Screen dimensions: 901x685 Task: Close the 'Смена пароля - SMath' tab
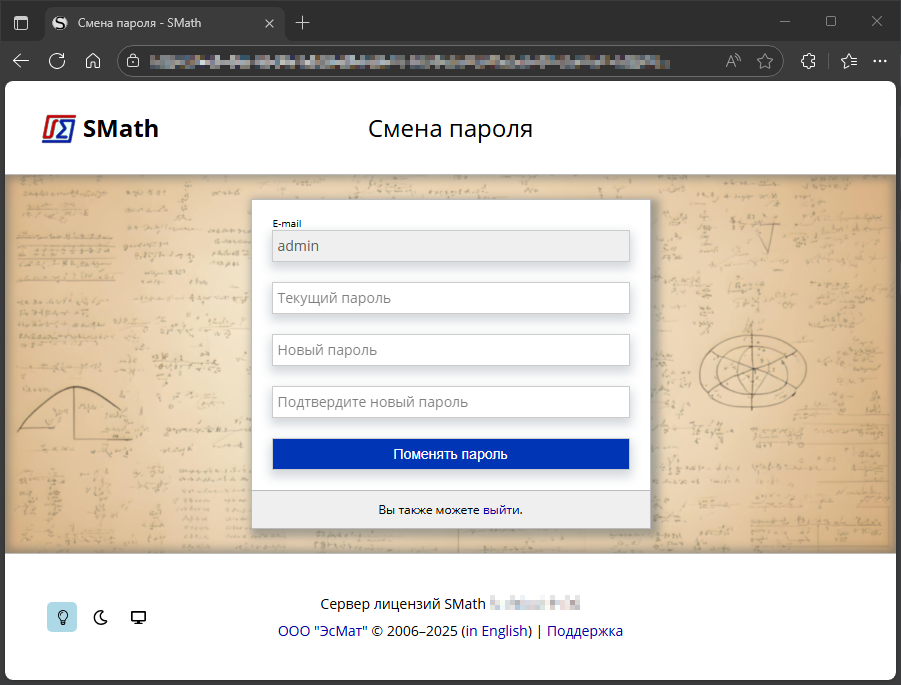[x=269, y=24]
